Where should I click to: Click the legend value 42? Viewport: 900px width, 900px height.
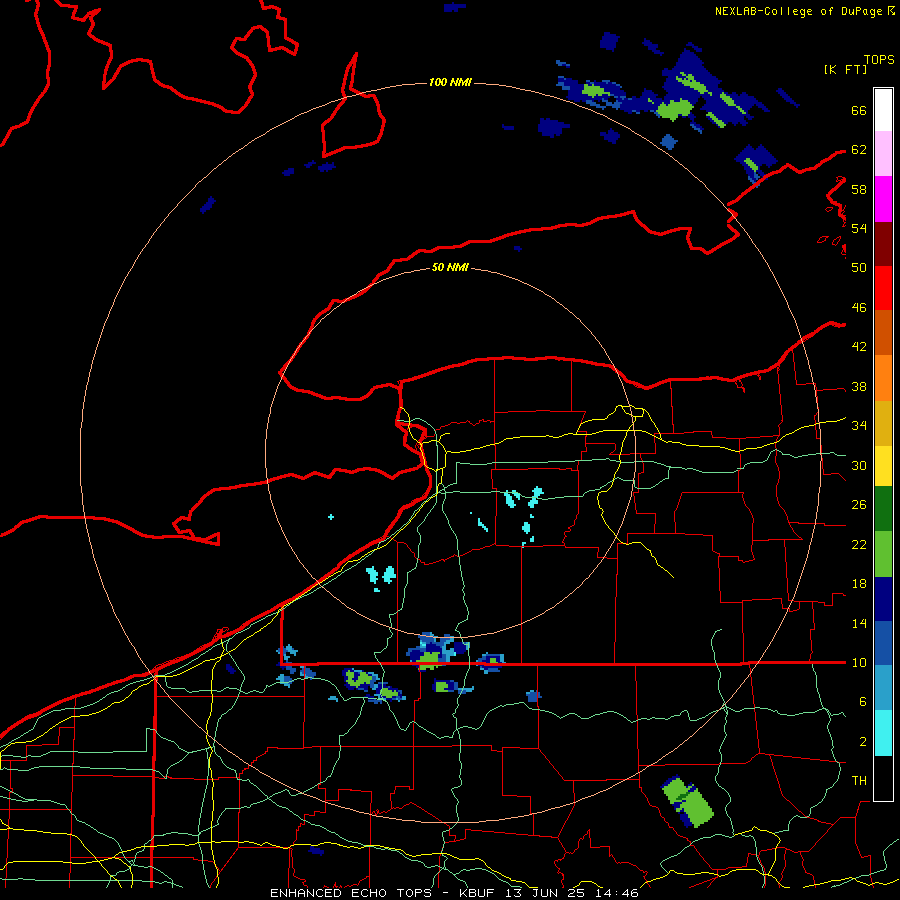(x=859, y=346)
